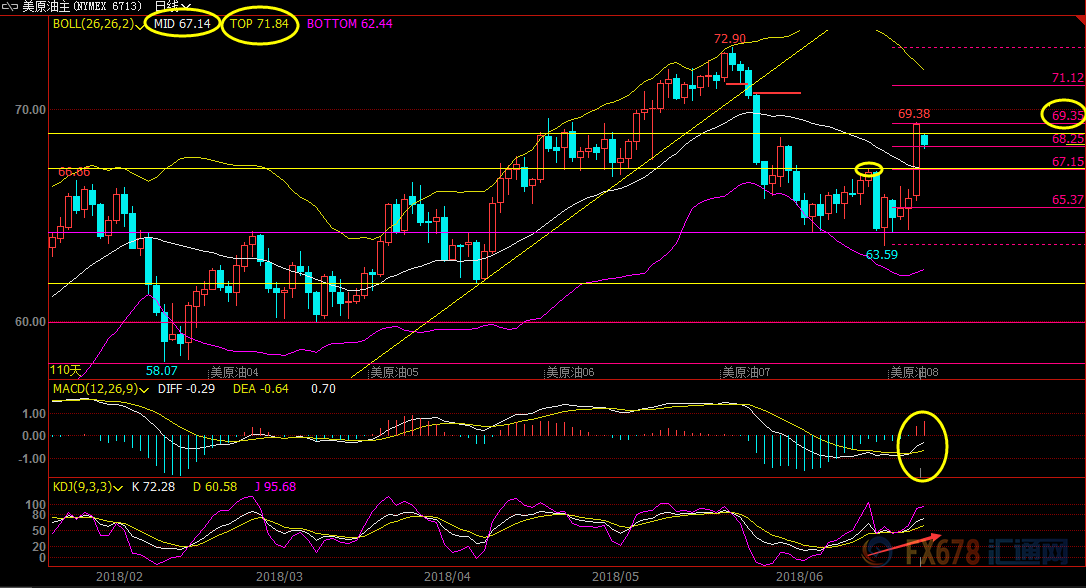Click the DEA -0.64 MACD value

click(x=260, y=389)
